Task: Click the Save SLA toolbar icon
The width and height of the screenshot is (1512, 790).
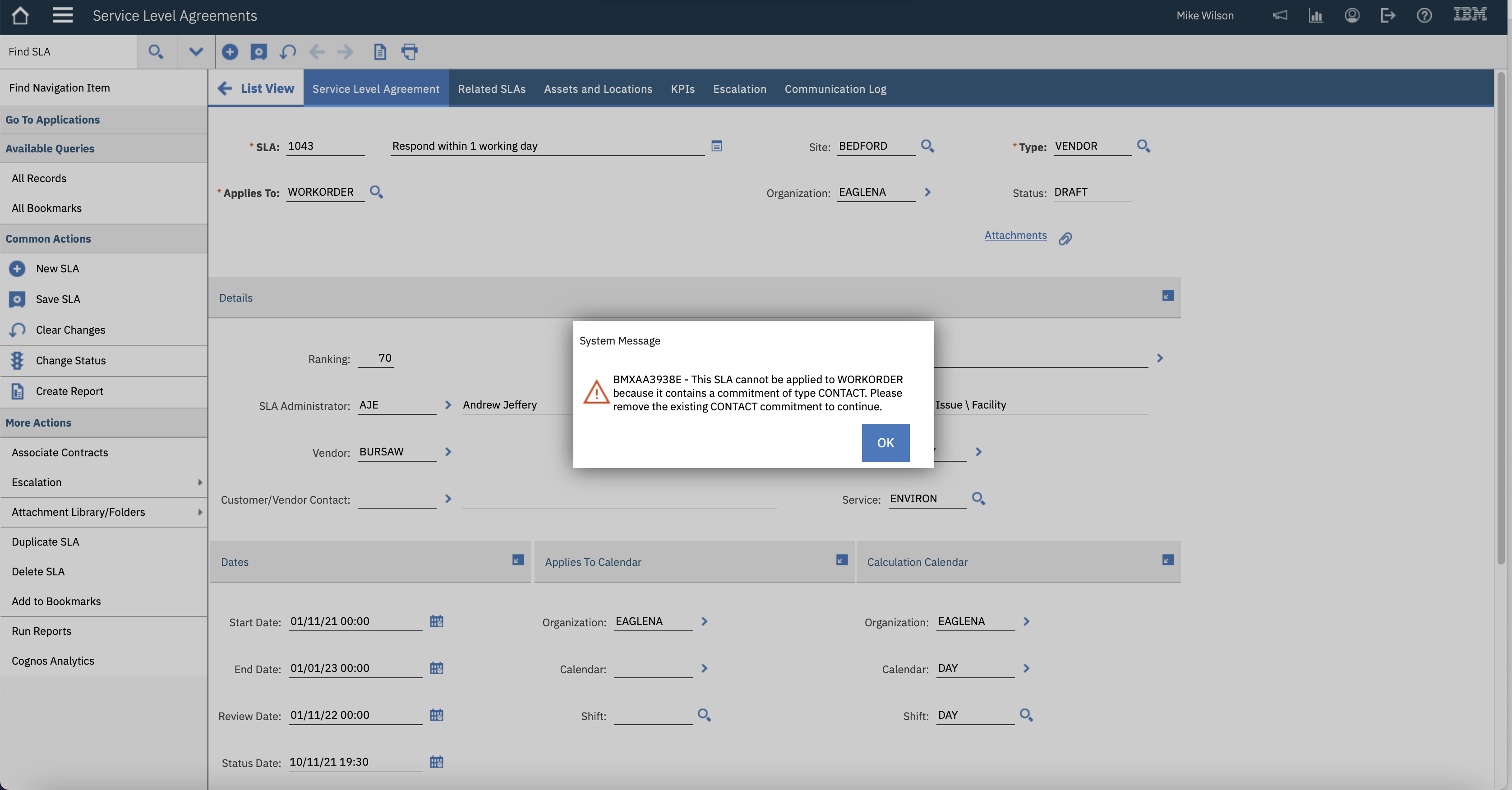Action: click(x=258, y=52)
